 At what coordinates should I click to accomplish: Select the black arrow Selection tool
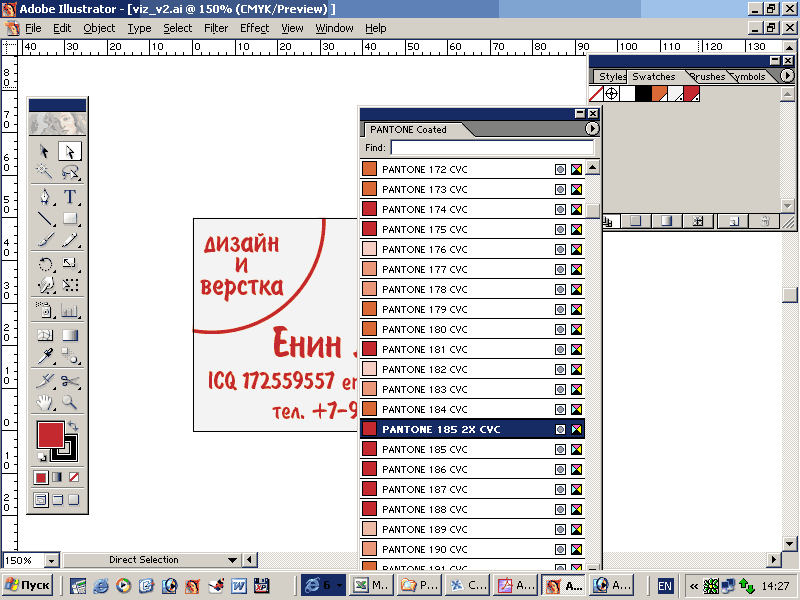[44, 152]
